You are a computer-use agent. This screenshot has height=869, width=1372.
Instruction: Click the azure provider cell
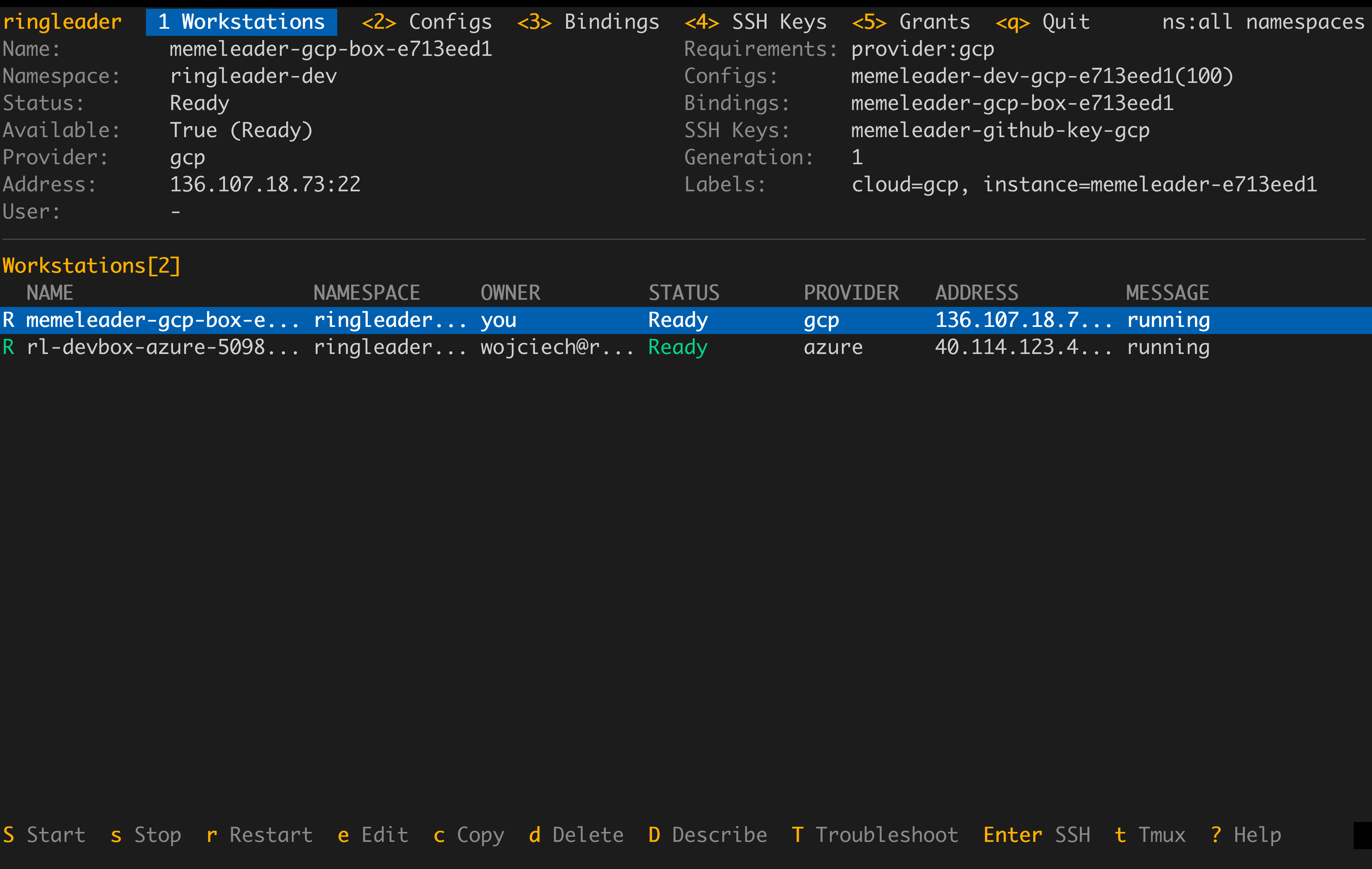(833, 347)
